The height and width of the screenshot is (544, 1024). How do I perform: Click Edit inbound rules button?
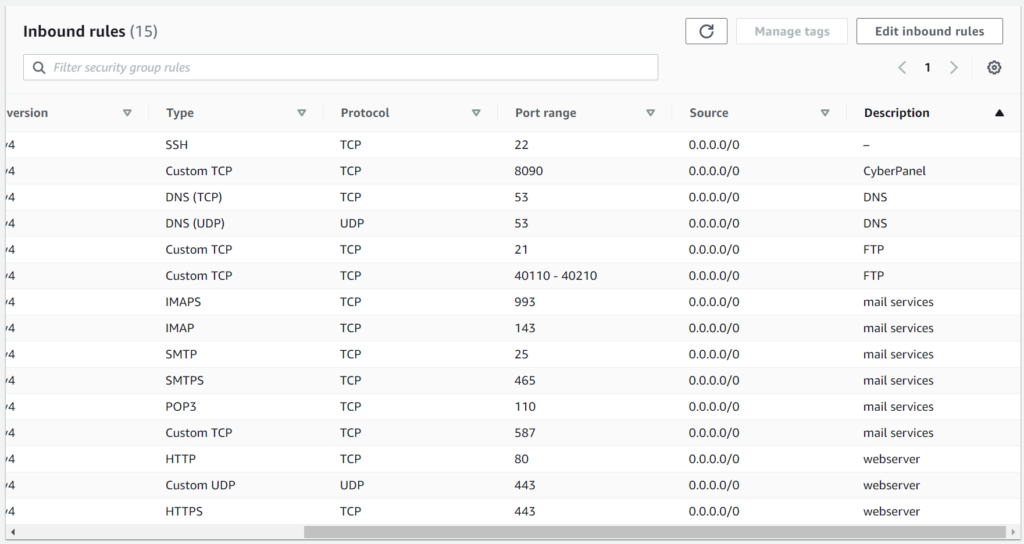coord(929,31)
